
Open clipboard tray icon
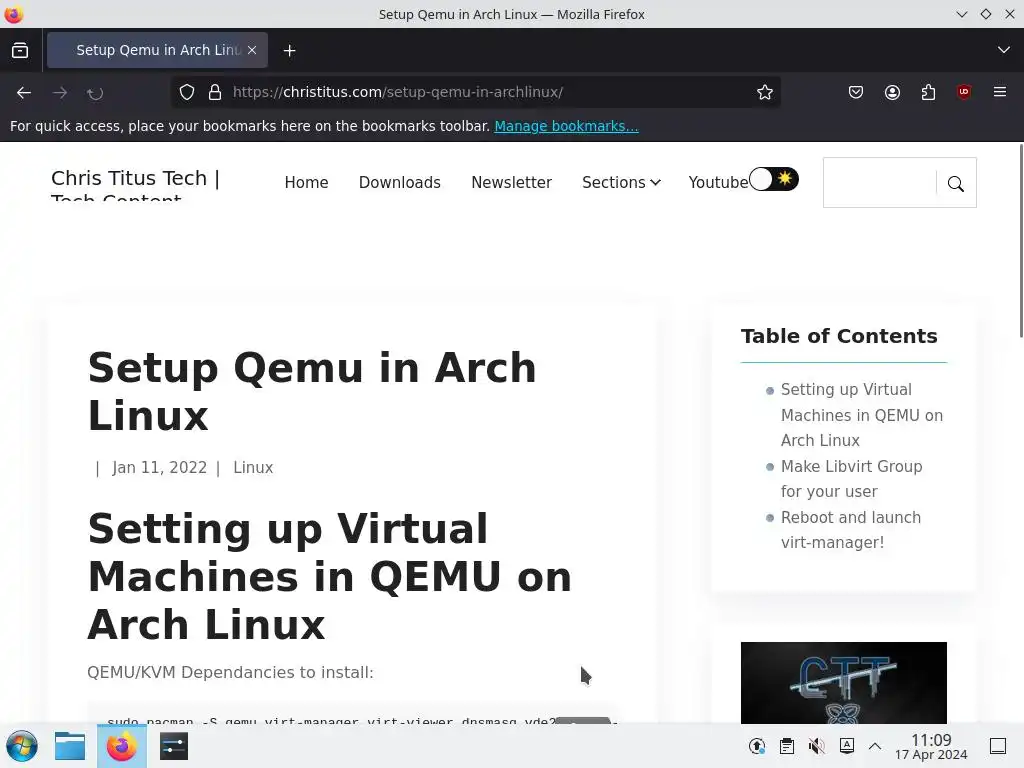[787, 746]
